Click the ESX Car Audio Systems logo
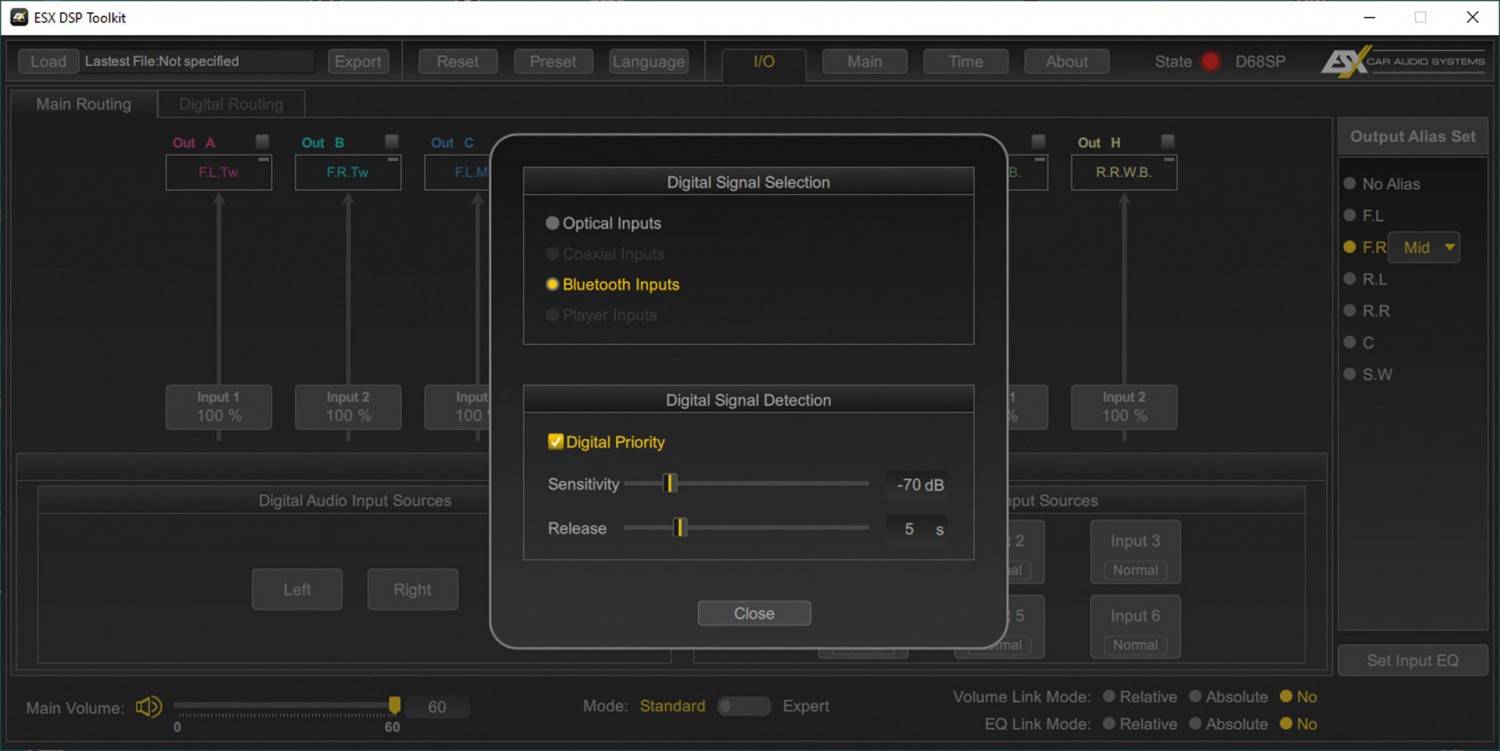The height and width of the screenshot is (751, 1500). (x=1402, y=61)
